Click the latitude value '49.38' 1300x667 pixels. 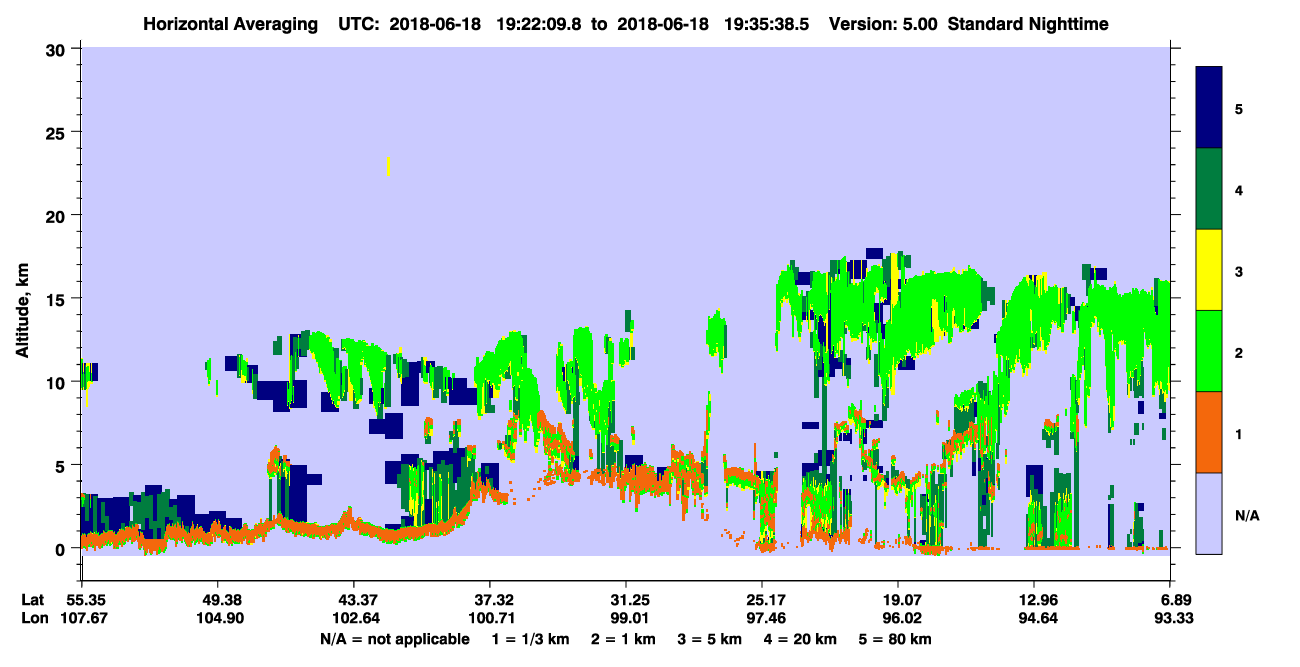point(217,600)
